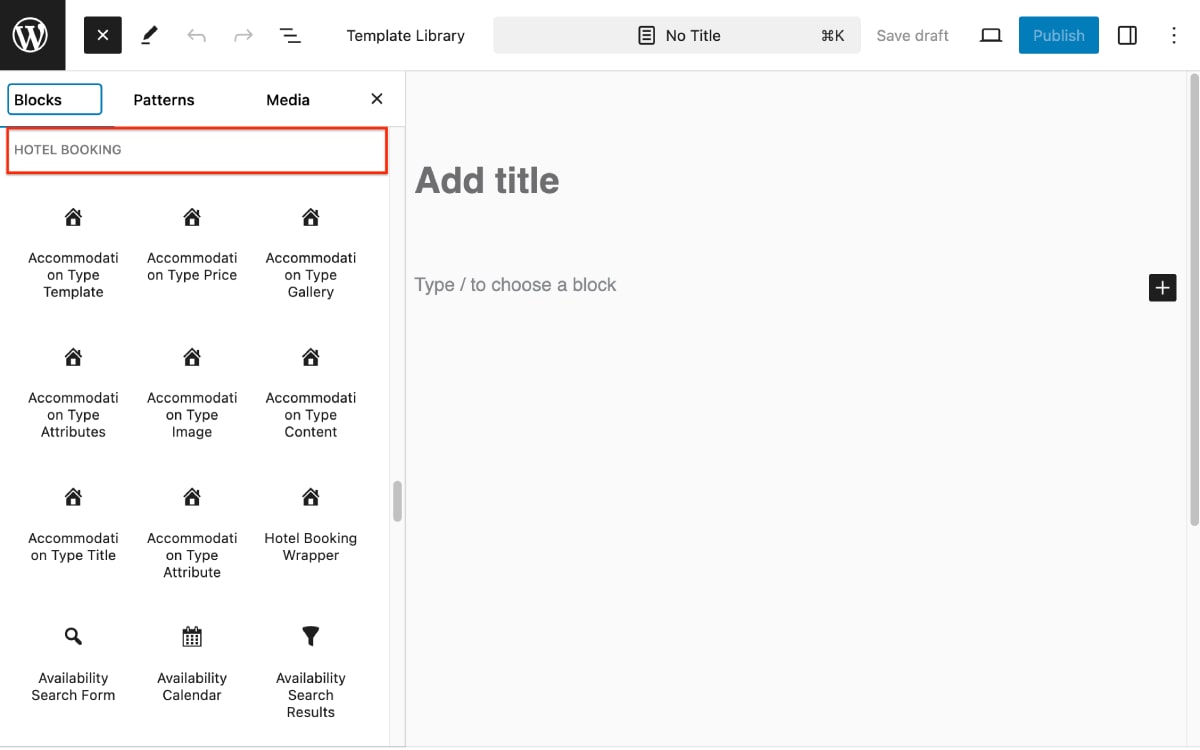The image size is (1200, 750).
Task: Click the WordPress logo icon
Action: [32, 35]
